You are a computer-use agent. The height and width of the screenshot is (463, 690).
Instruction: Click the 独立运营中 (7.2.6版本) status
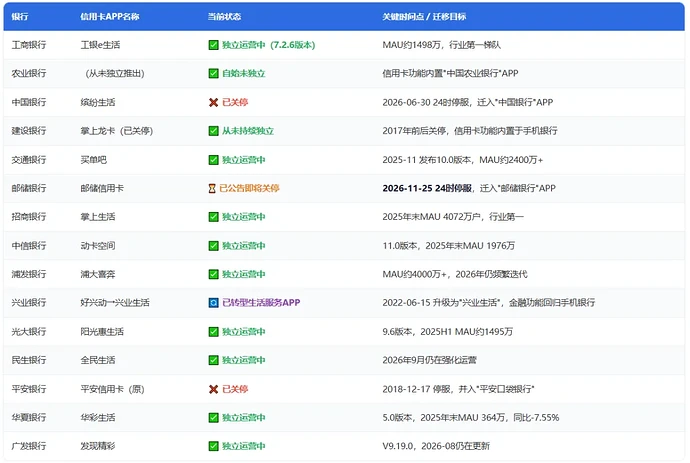[x=268, y=45]
